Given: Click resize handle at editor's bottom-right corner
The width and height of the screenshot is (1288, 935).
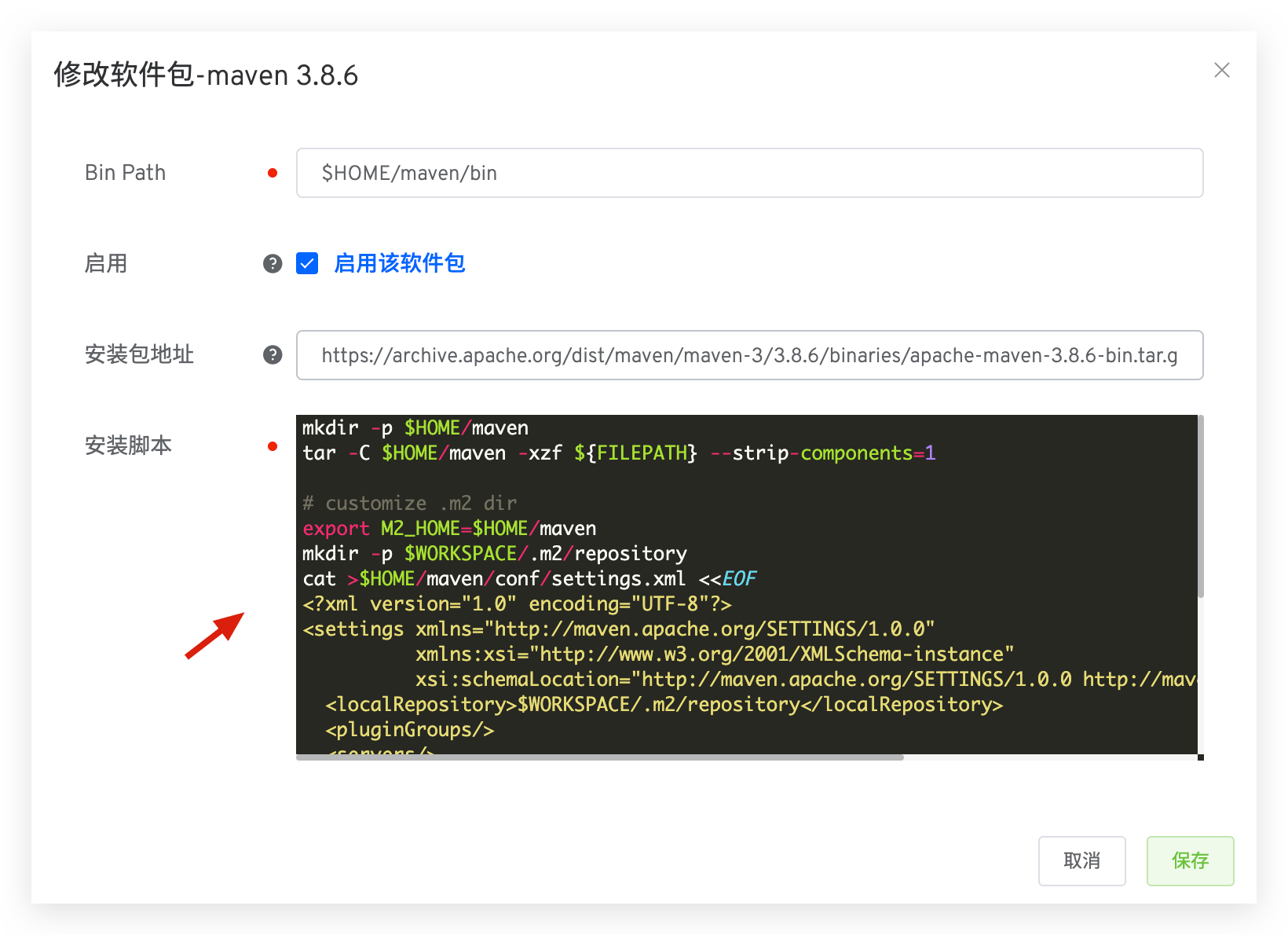Looking at the screenshot, I should [1200, 757].
